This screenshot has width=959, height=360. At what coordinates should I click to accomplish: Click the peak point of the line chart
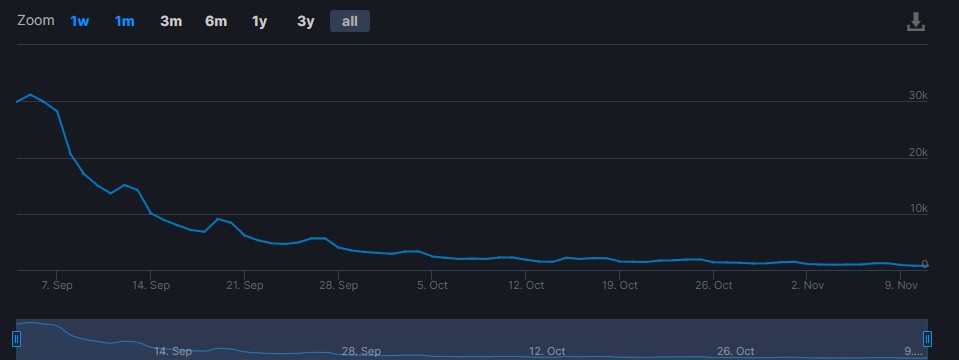point(31,94)
